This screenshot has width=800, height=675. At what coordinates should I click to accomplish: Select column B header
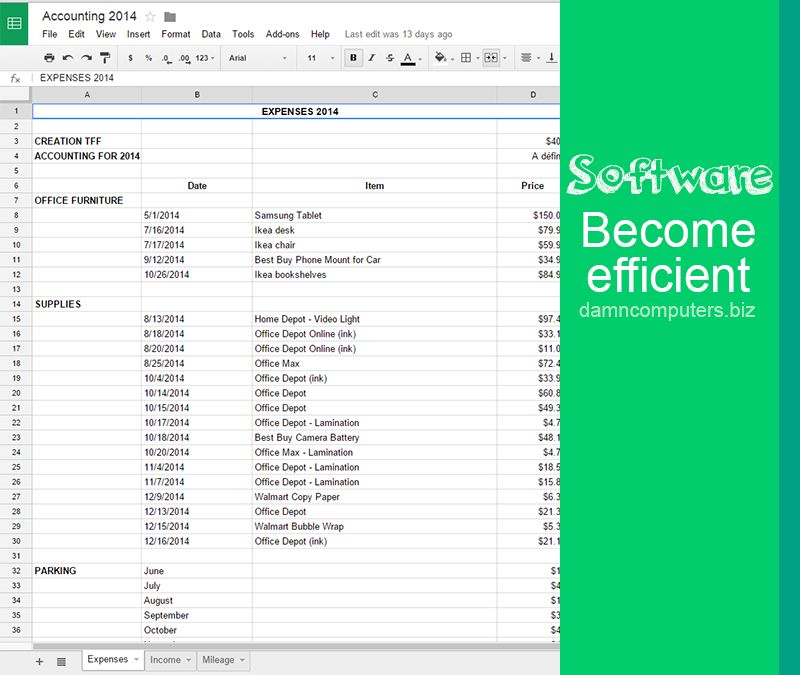click(197, 94)
